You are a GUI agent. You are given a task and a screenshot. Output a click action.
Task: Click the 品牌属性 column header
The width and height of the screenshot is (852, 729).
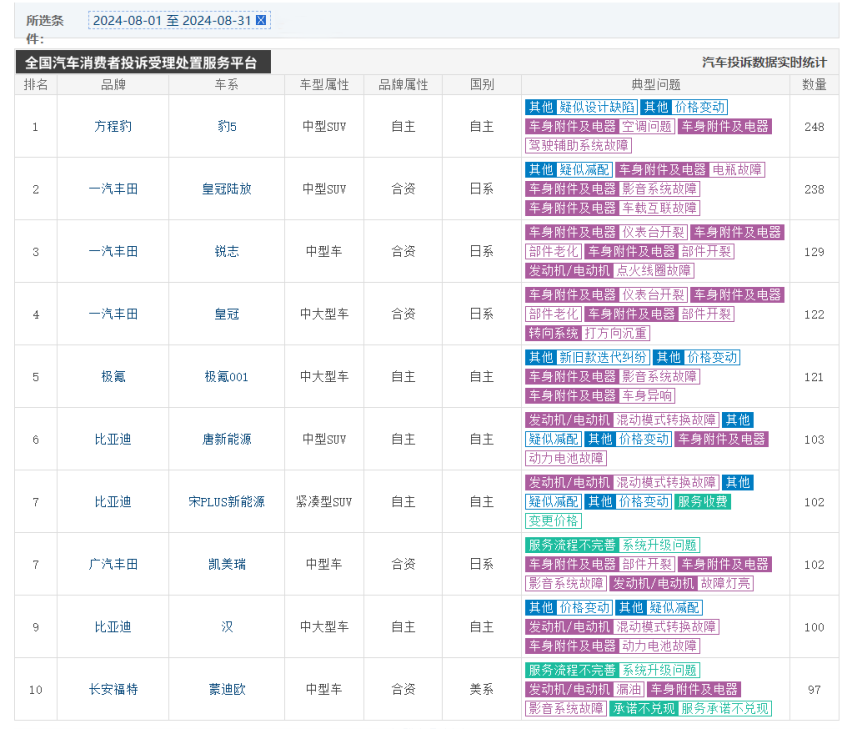click(x=403, y=84)
